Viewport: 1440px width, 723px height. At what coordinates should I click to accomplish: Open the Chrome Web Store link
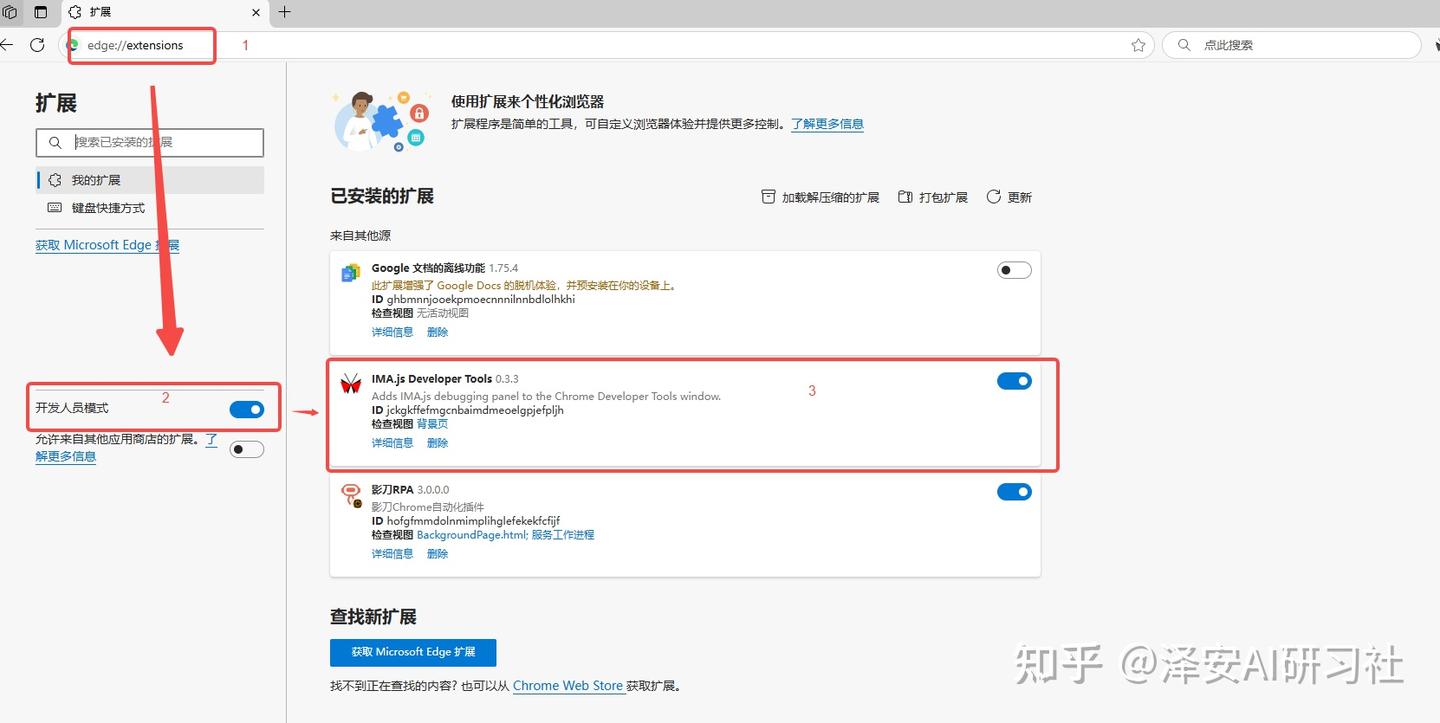point(568,686)
